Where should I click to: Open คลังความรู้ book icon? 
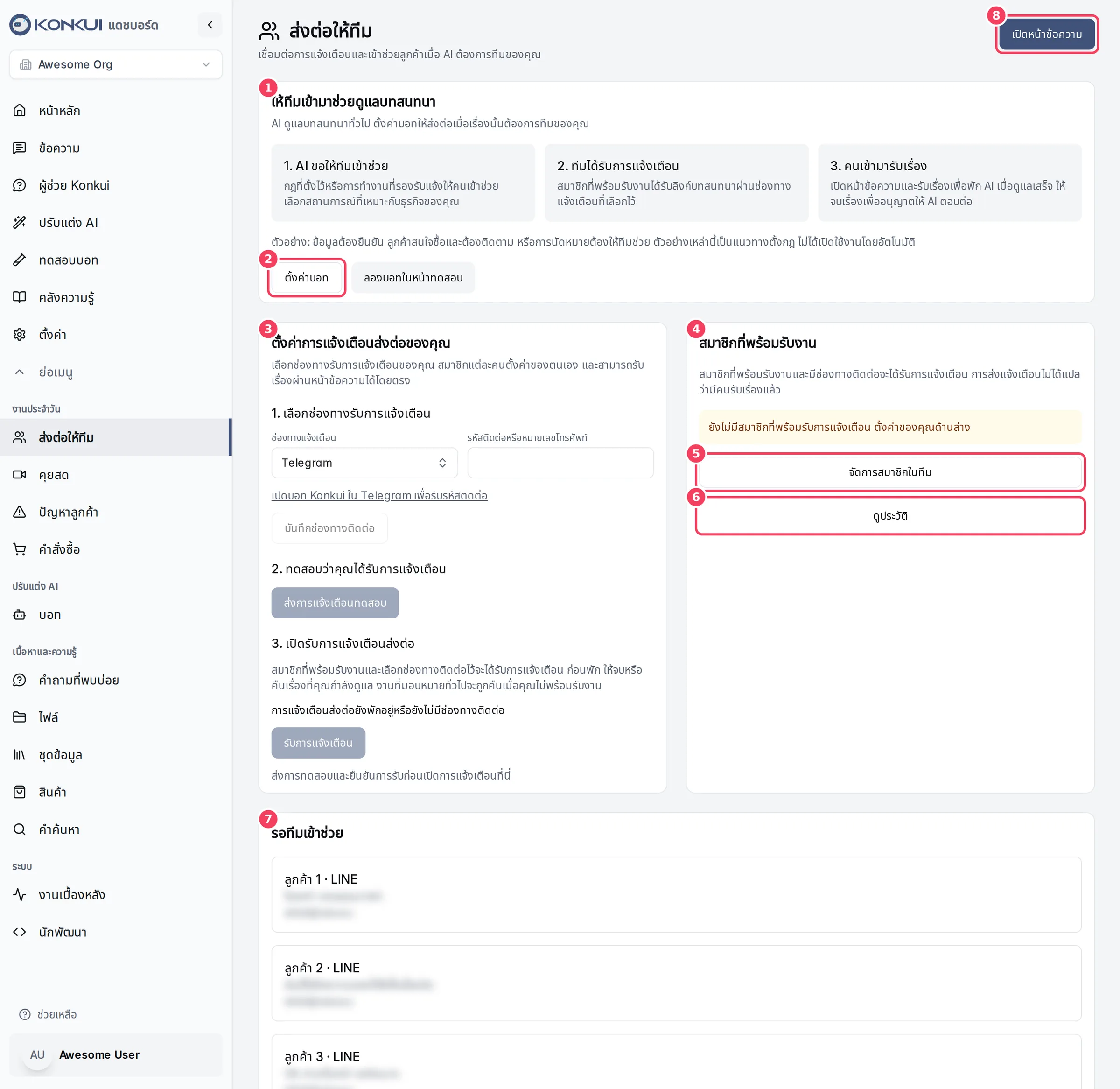20,297
